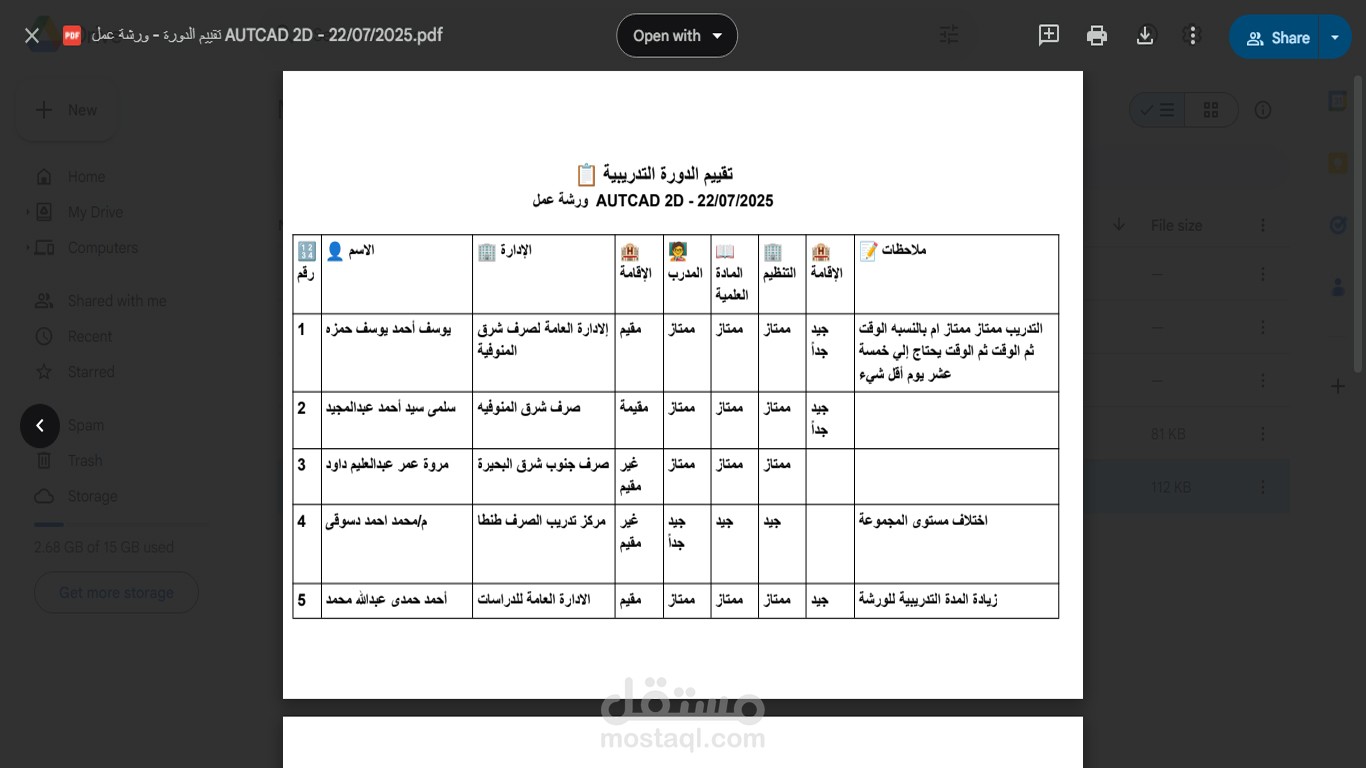Open Shared with me
This screenshot has width=1366, height=768.
point(116,301)
